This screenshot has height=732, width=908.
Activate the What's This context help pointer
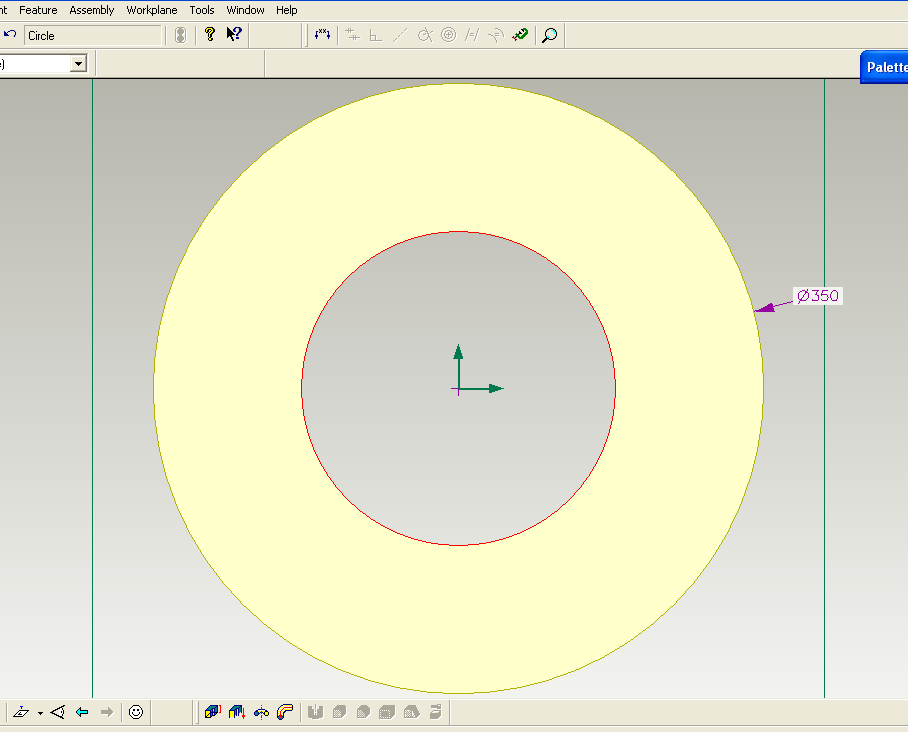coord(234,35)
